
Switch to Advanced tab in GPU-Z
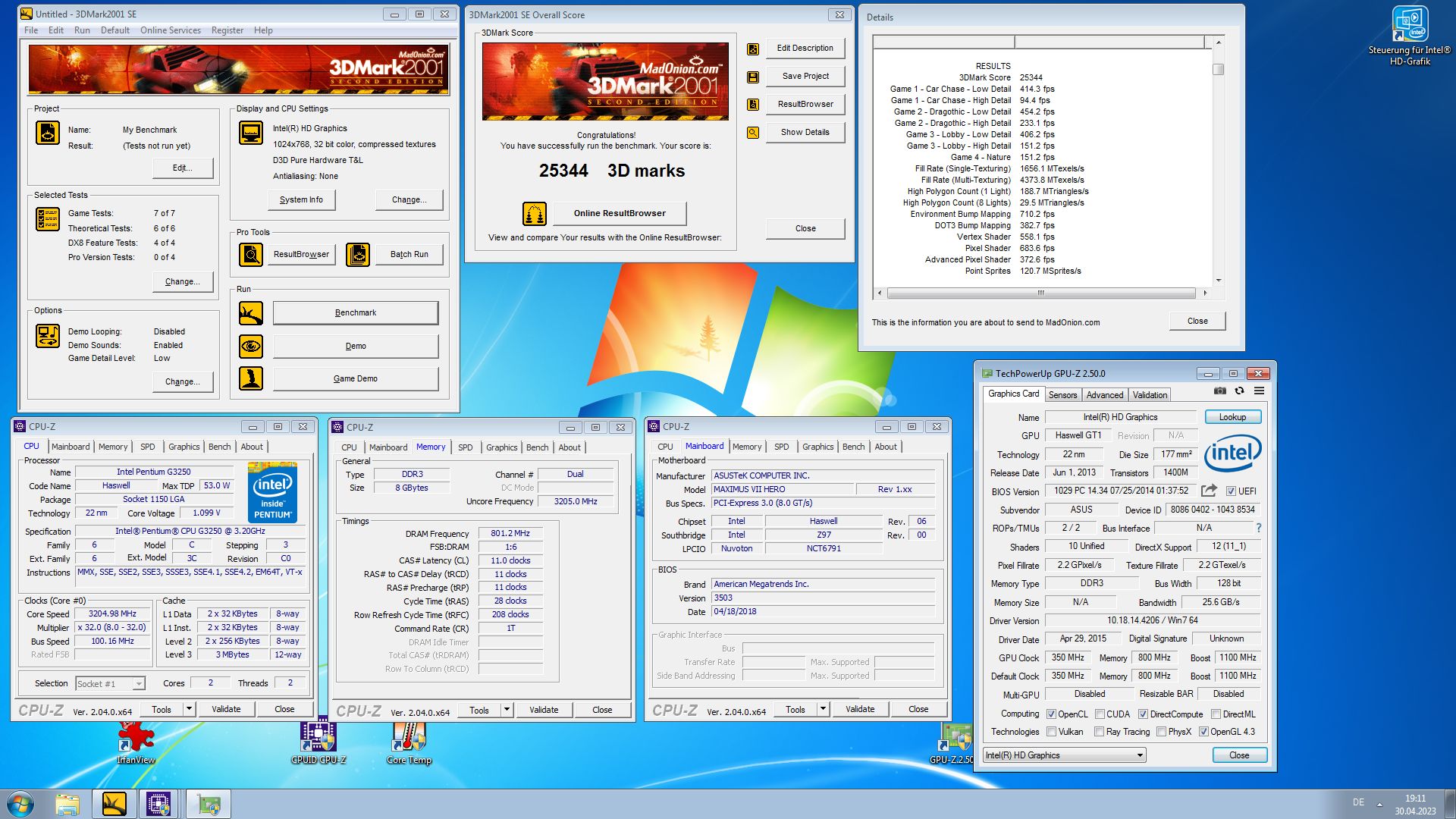(x=1104, y=395)
